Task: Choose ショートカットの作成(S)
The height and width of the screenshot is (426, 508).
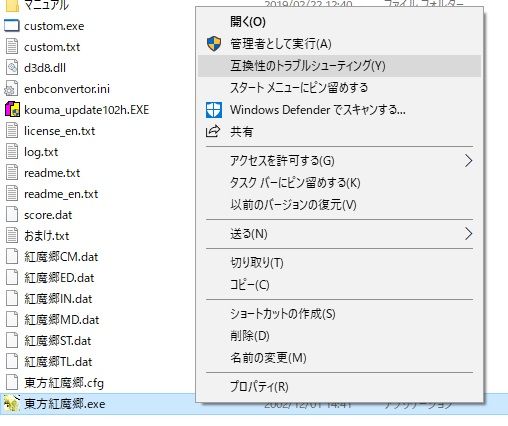Action: (x=339, y=314)
